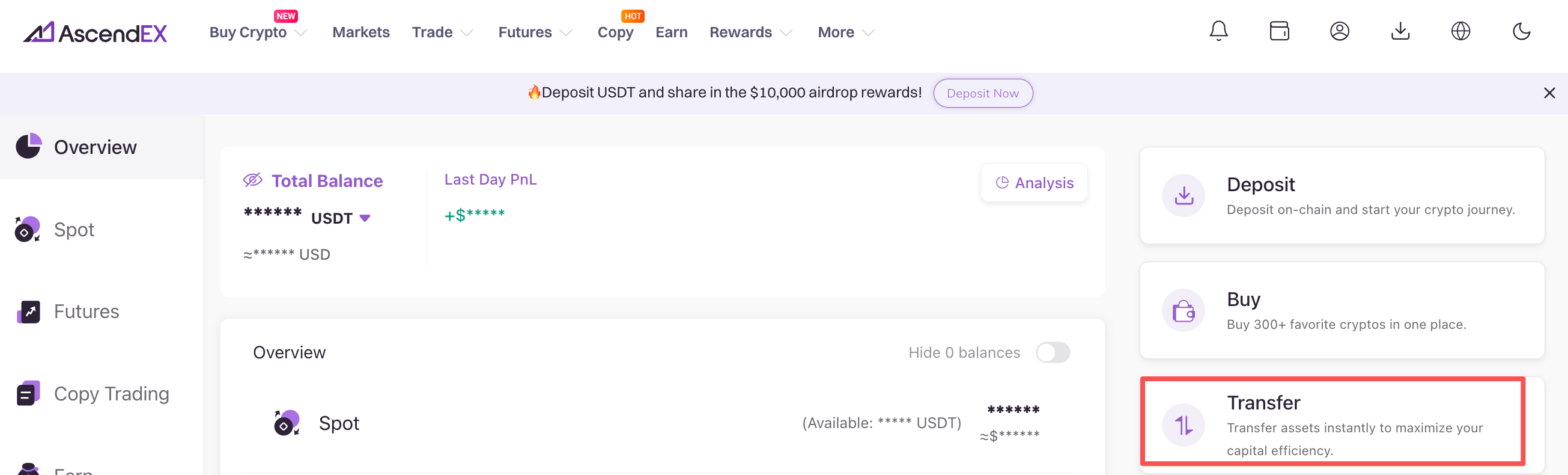The image size is (1568, 475).
Task: Open the user profile icon
Action: (x=1339, y=31)
